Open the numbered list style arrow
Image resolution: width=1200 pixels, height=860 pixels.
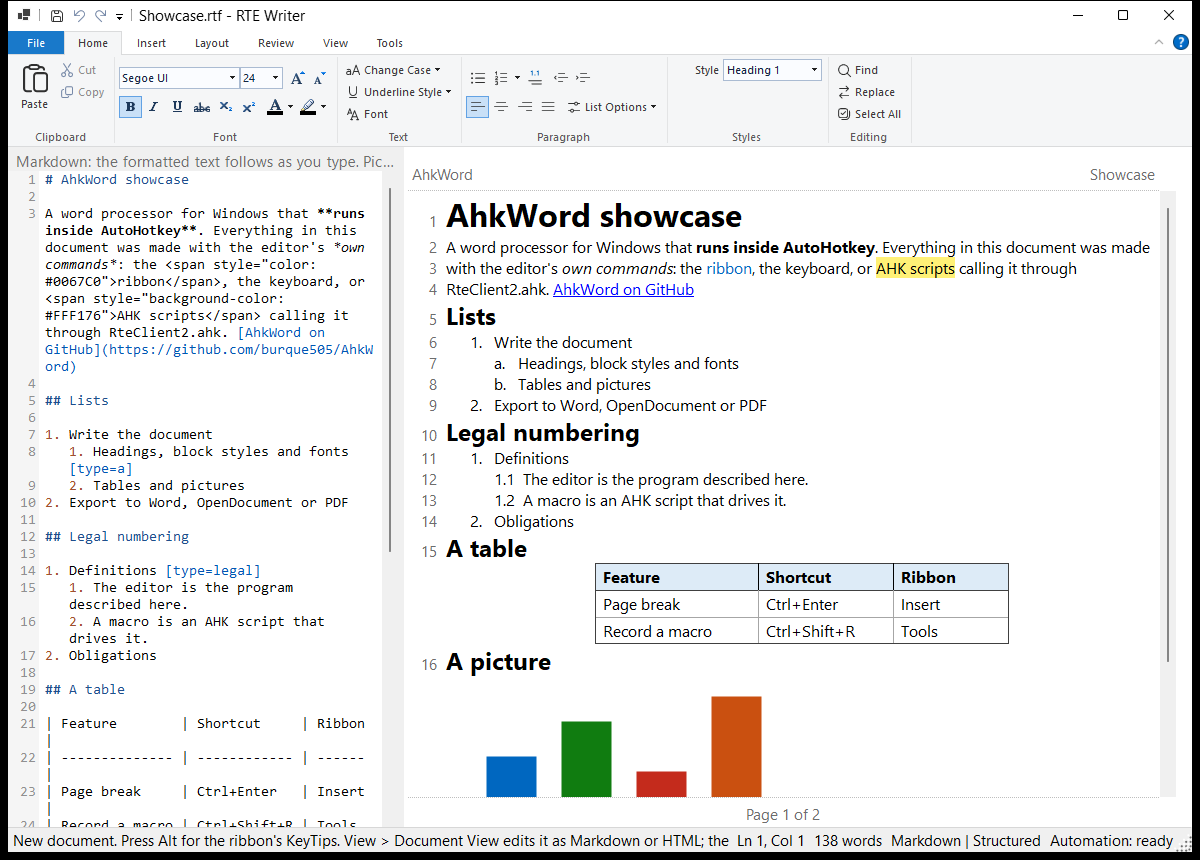tap(517, 78)
